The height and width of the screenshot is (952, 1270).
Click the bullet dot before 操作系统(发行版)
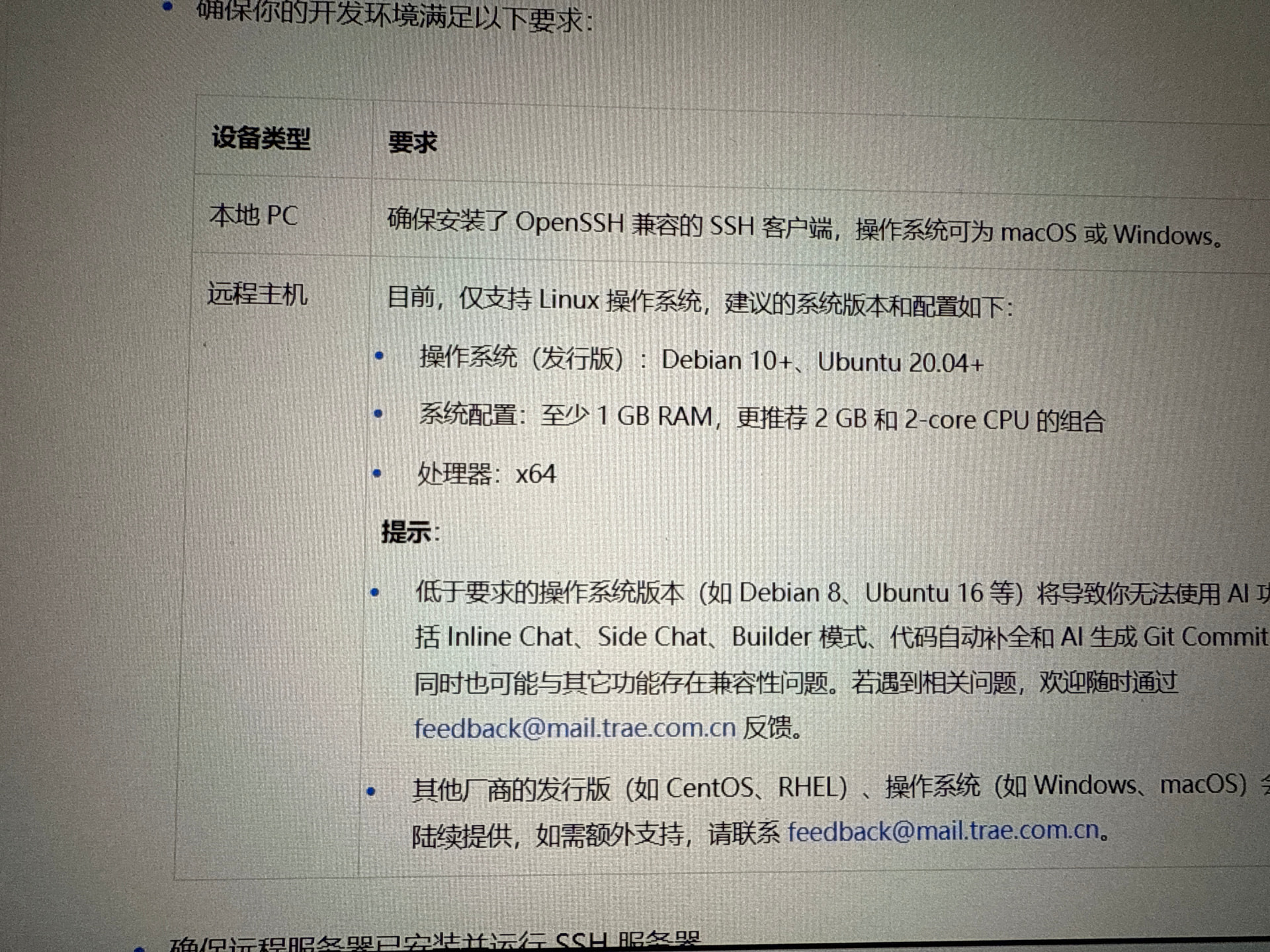(379, 356)
